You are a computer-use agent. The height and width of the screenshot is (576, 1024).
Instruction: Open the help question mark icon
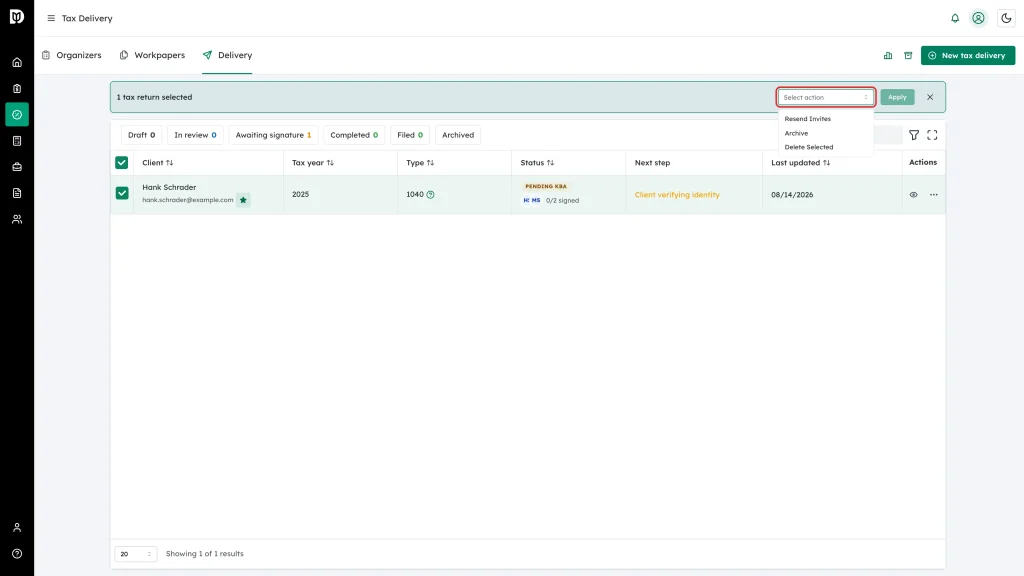click(17, 554)
